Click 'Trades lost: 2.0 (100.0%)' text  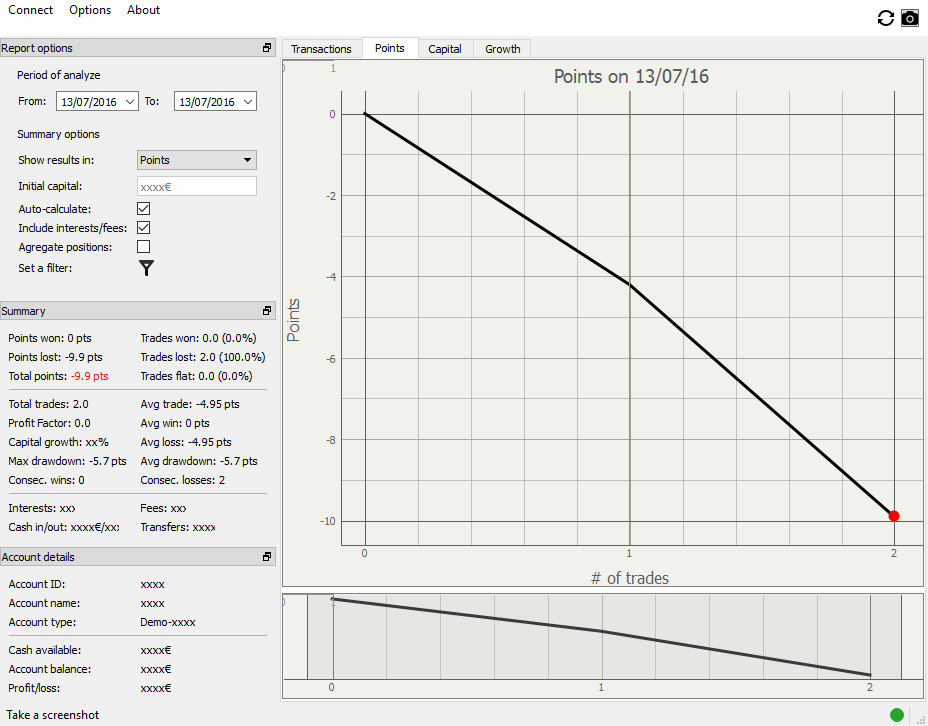(202, 357)
